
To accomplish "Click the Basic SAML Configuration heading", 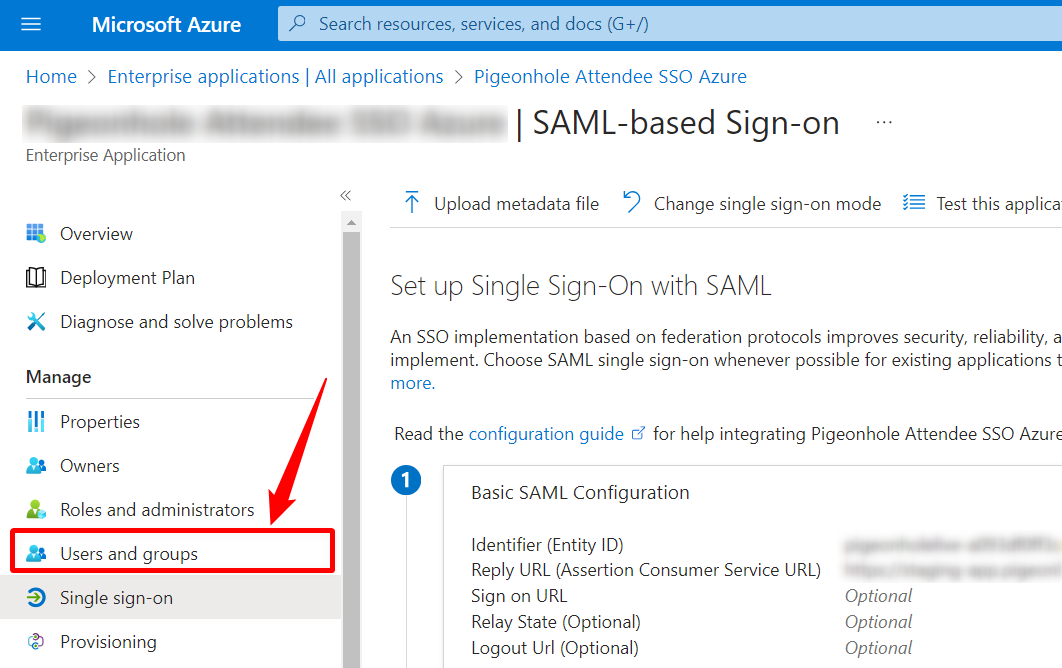I will coord(580,493).
